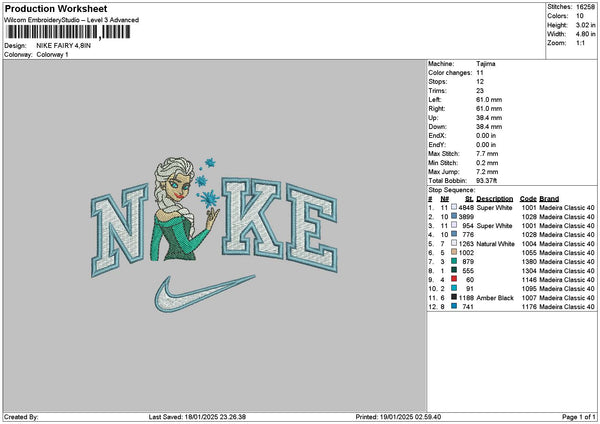Click the green swatch beside stitch count 879
Image resolution: width=600 pixels, height=424 pixels.
click(454, 261)
